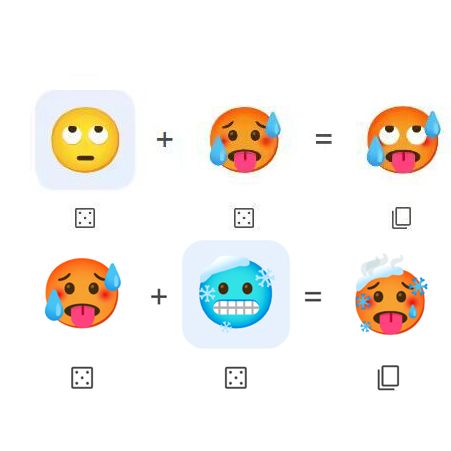
Task: Randomize the rolling eyes emoji with dice
Action: (85, 218)
